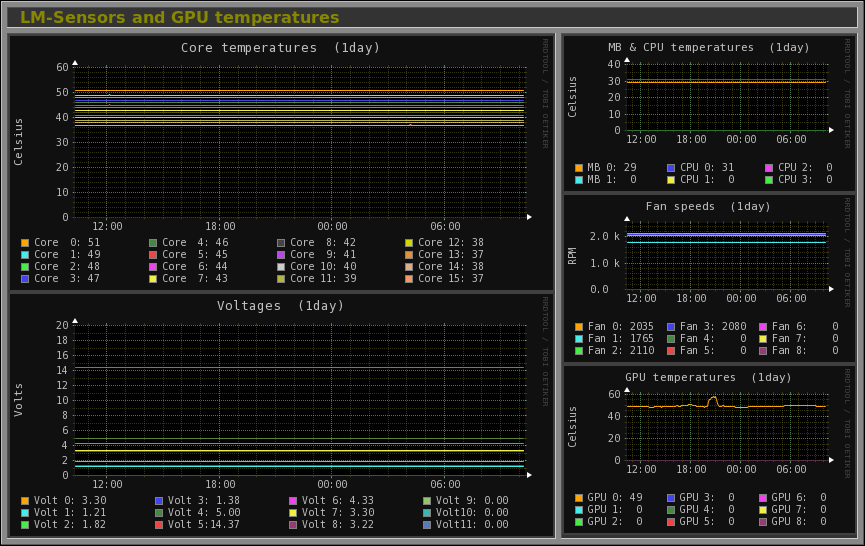Open the Core temperatures graph
The width and height of the screenshot is (865, 546).
(x=281, y=163)
